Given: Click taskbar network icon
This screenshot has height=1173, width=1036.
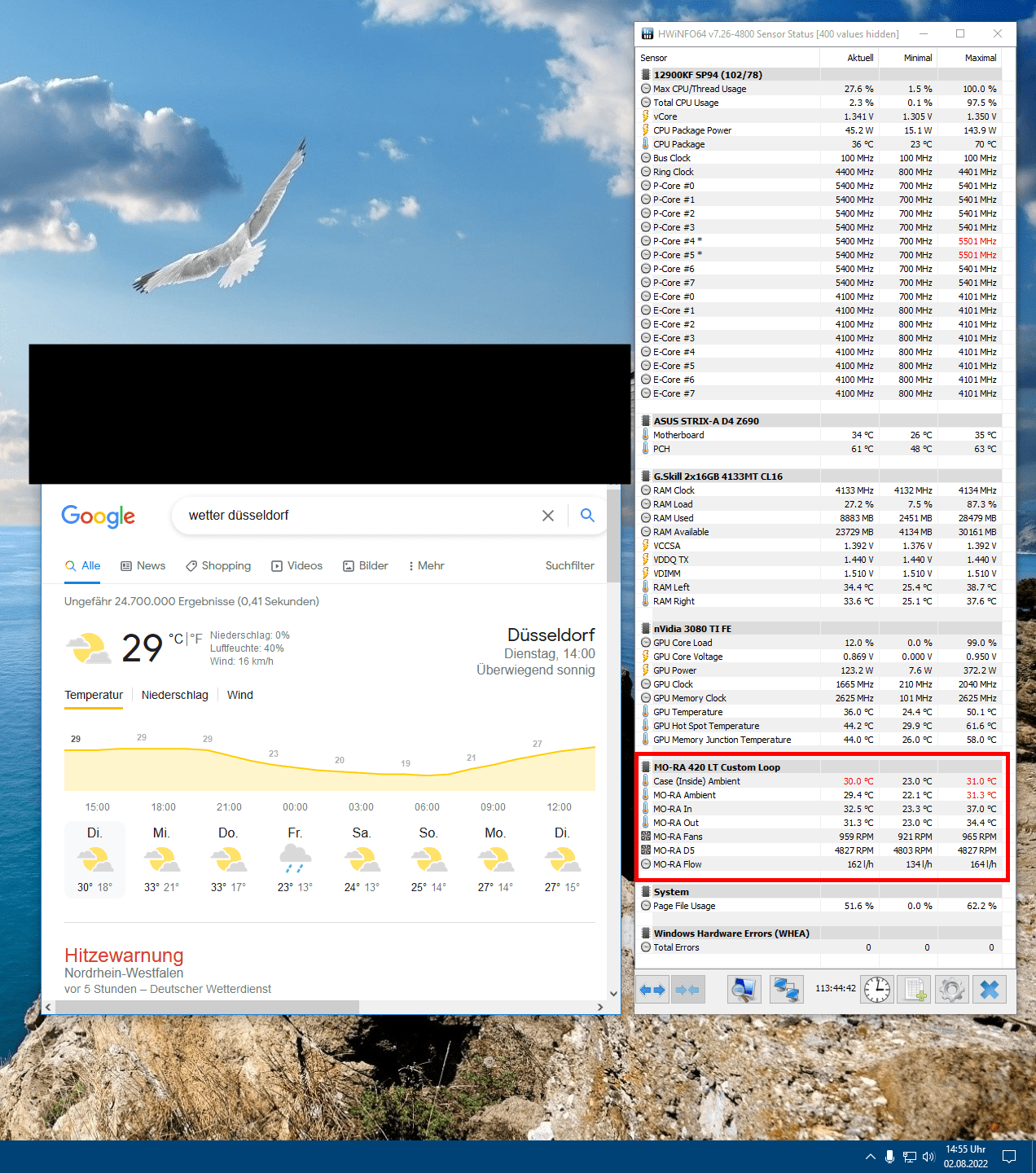Looking at the screenshot, I should 910,1157.
